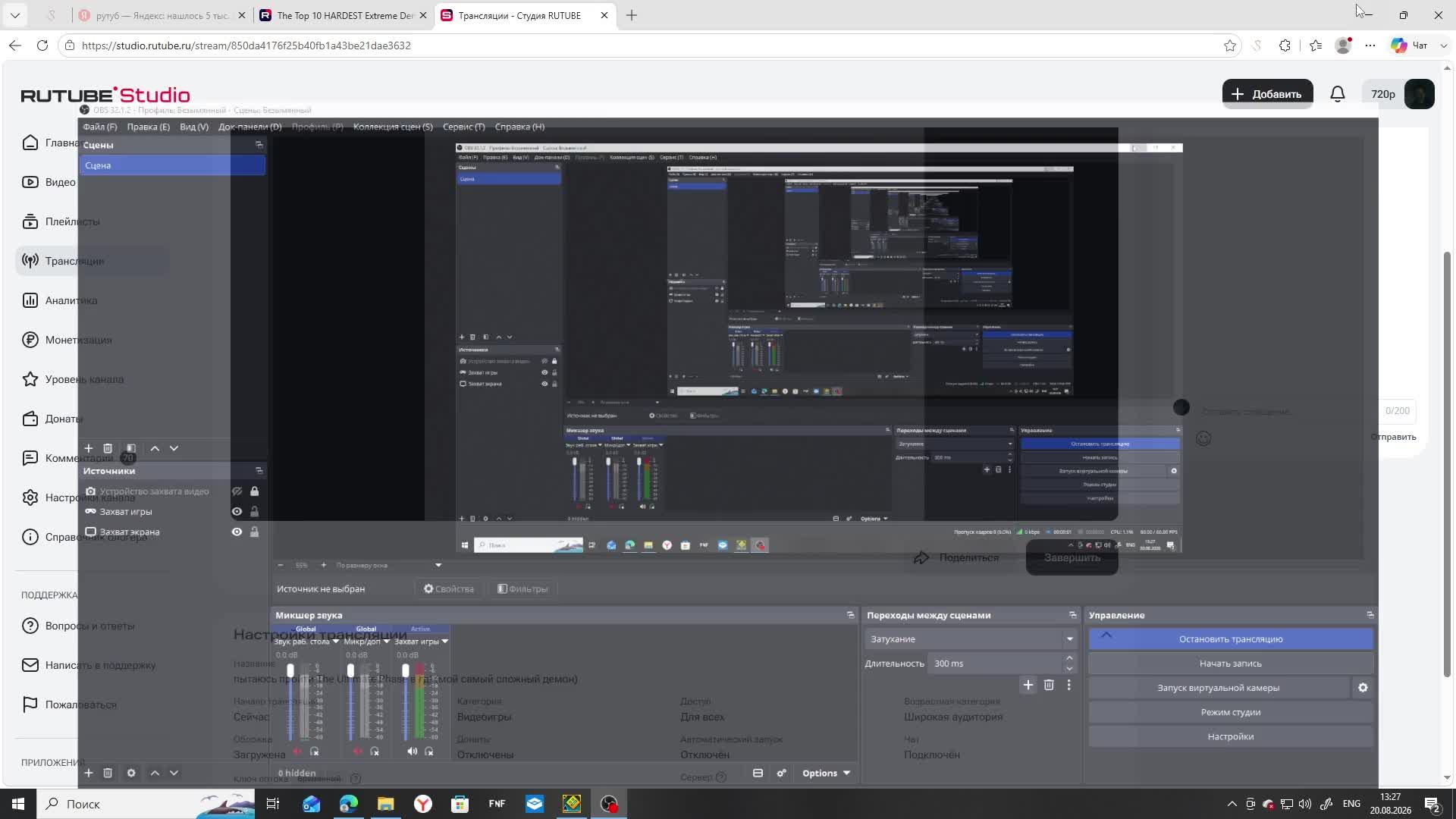1456x819 pixels.
Task: Click Начать запись button
Action: tap(1231, 664)
